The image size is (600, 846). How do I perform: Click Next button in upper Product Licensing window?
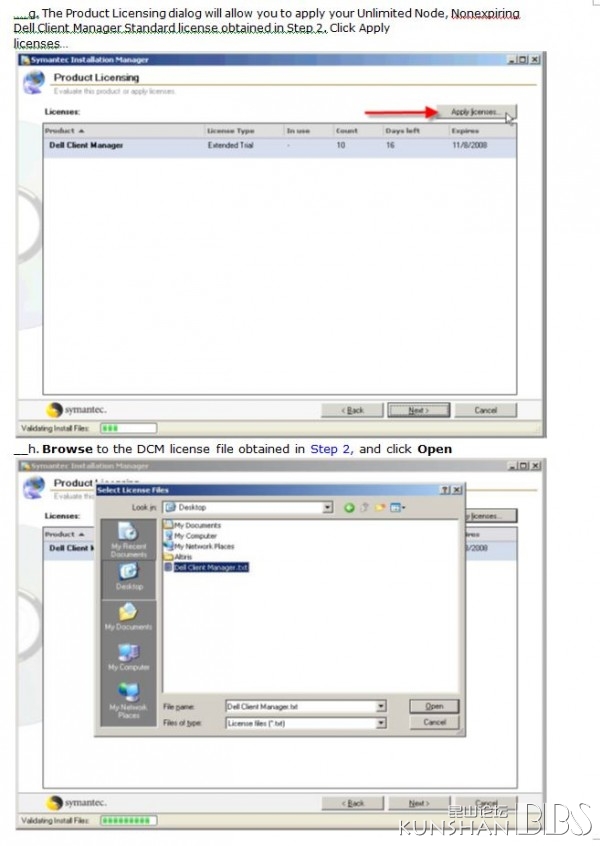coord(418,410)
